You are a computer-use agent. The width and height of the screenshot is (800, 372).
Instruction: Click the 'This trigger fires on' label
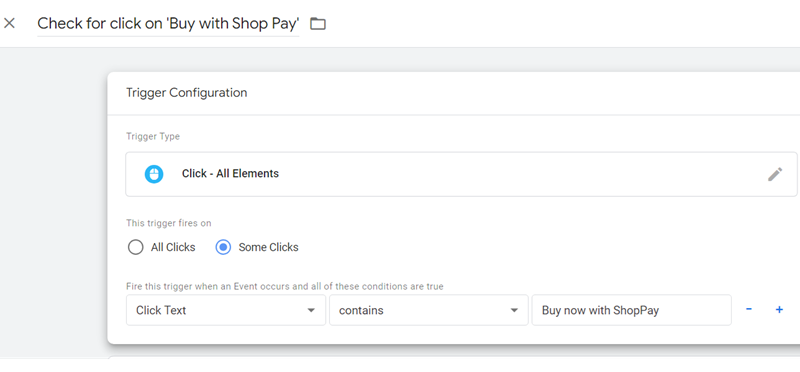(x=169, y=223)
